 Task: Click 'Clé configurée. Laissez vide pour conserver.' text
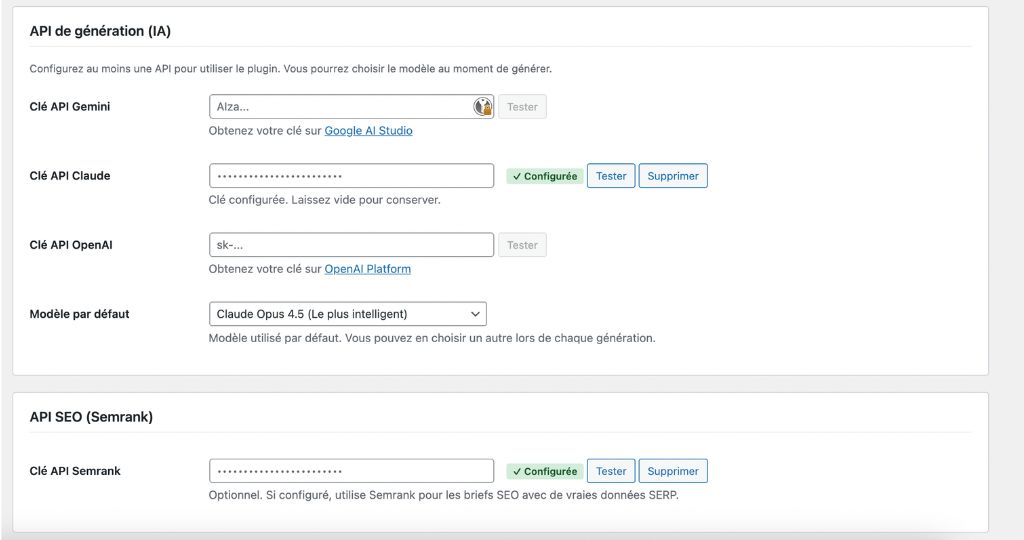(325, 200)
